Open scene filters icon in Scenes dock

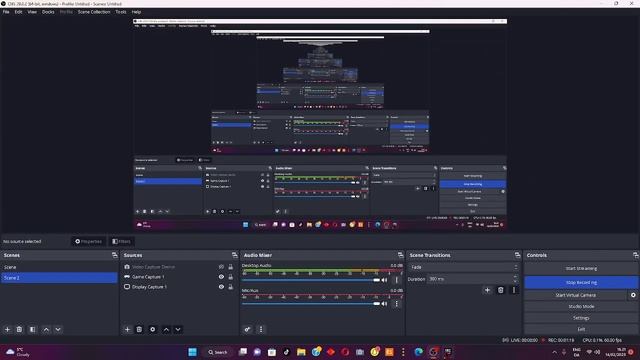coord(33,329)
